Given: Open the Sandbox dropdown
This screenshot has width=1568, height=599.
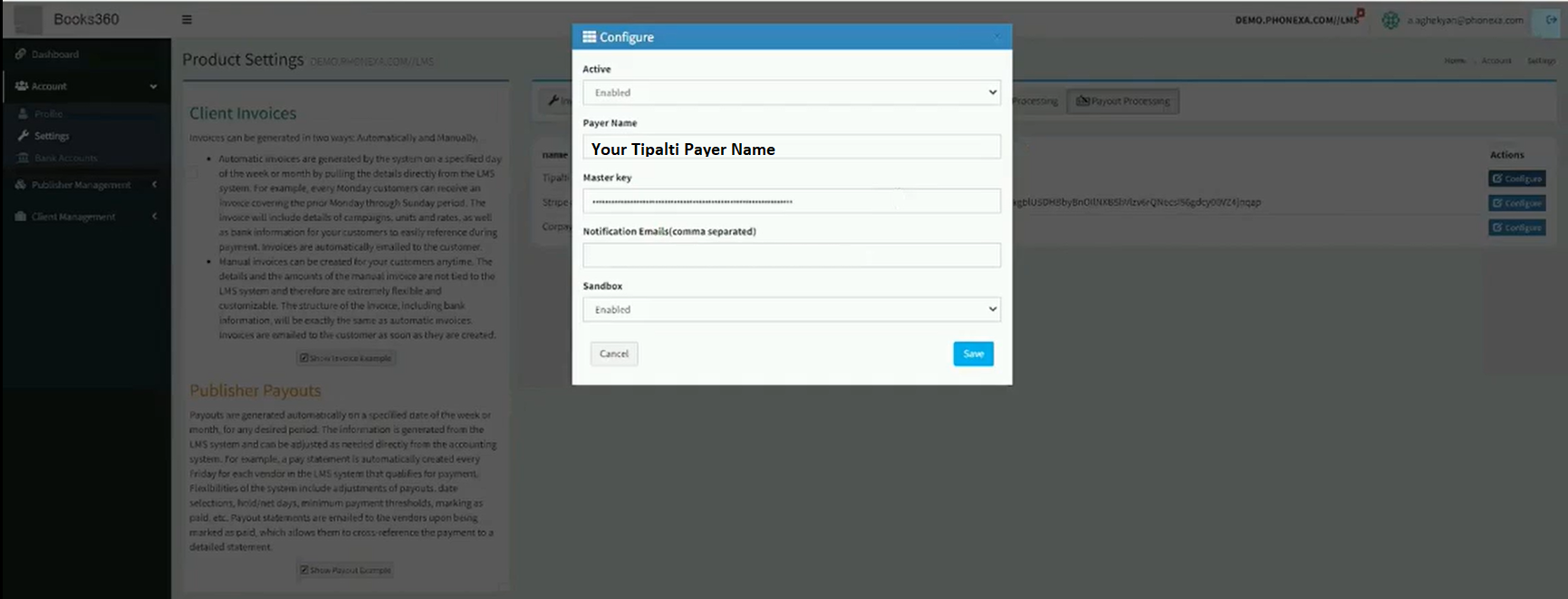Looking at the screenshot, I should pyautogui.click(x=791, y=310).
